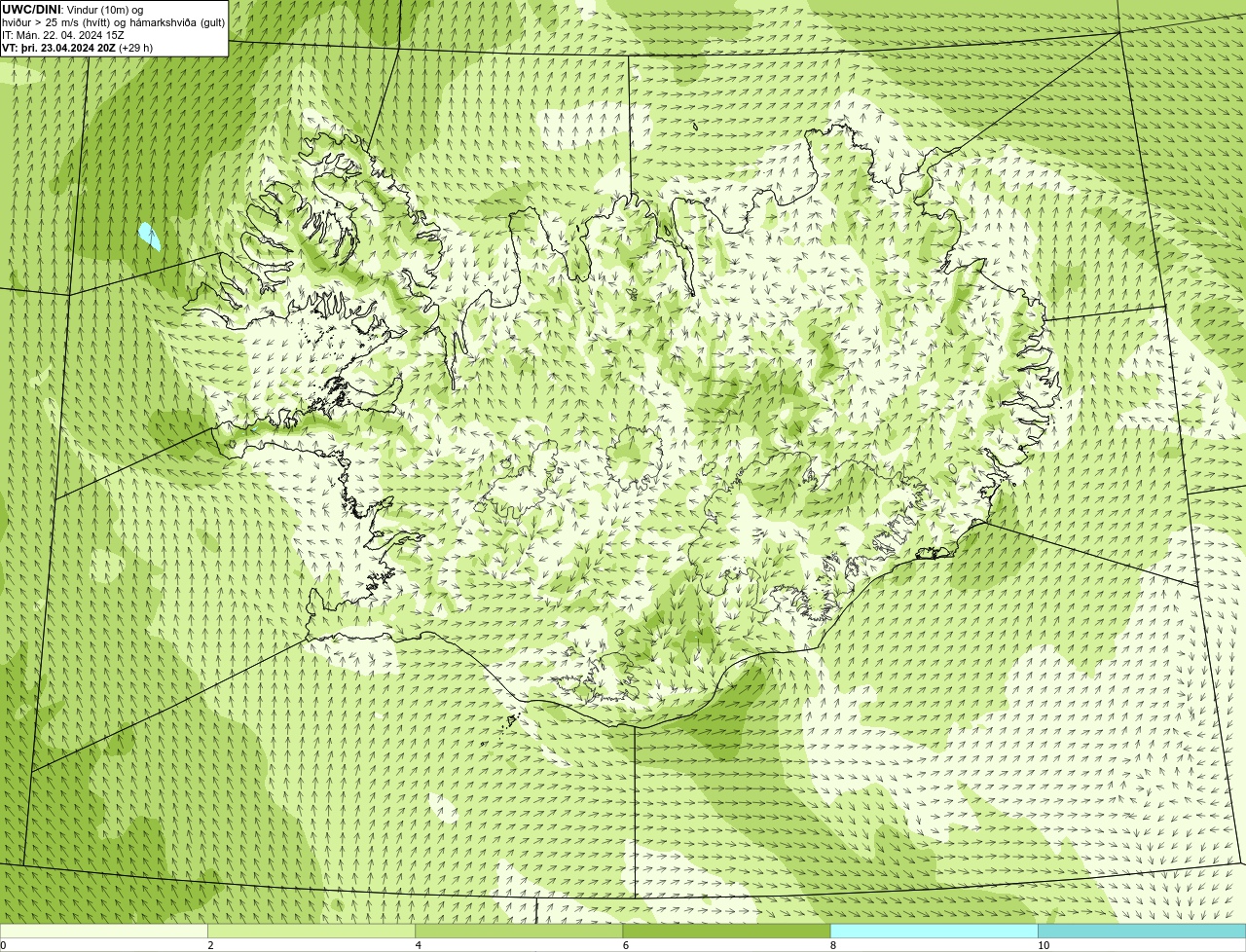Click the 8–10 m/s light cyan legend swatch
Image resolution: width=1246 pixels, height=952 pixels.
[934, 932]
